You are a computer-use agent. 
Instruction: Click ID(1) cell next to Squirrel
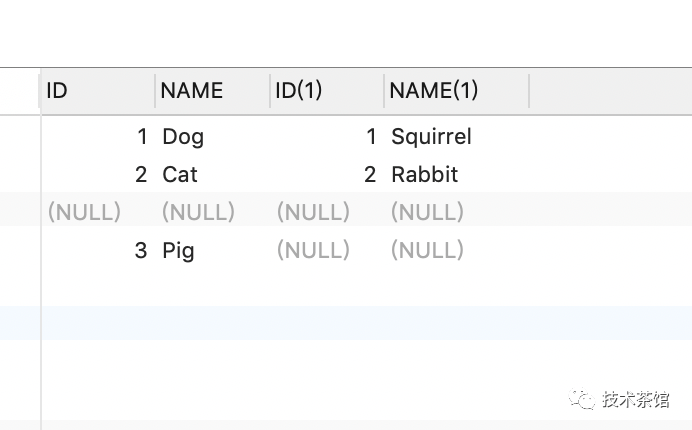pos(370,137)
